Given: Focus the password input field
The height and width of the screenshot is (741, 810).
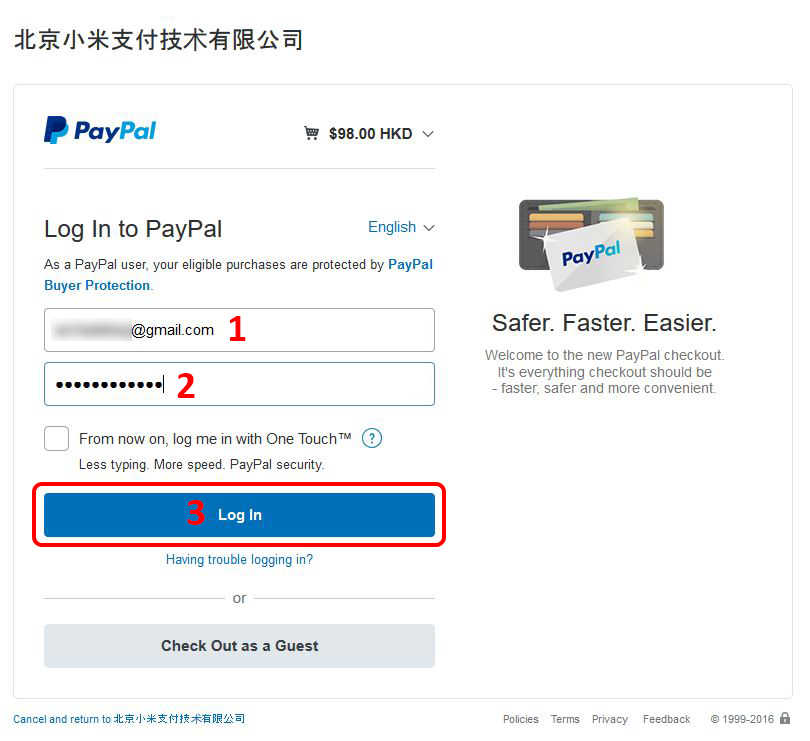Looking at the screenshot, I should point(239,384).
